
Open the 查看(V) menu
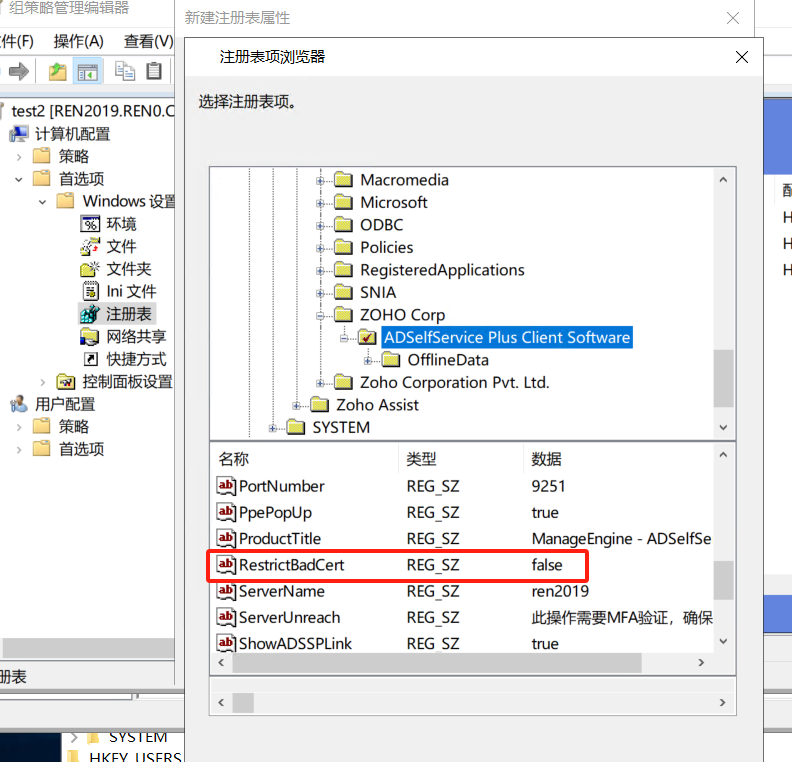[148, 41]
